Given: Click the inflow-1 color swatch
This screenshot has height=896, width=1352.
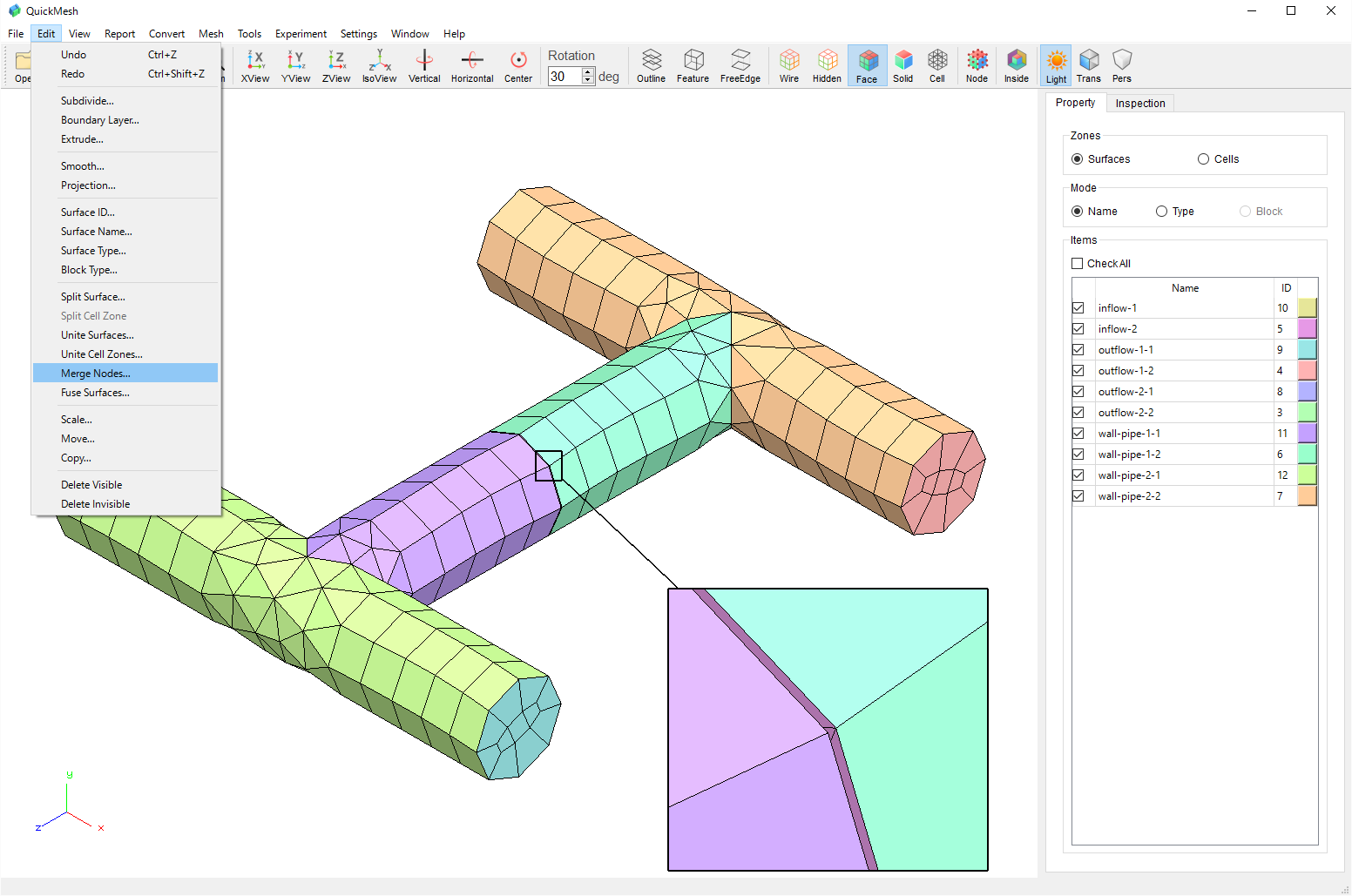Looking at the screenshot, I should (x=1307, y=308).
